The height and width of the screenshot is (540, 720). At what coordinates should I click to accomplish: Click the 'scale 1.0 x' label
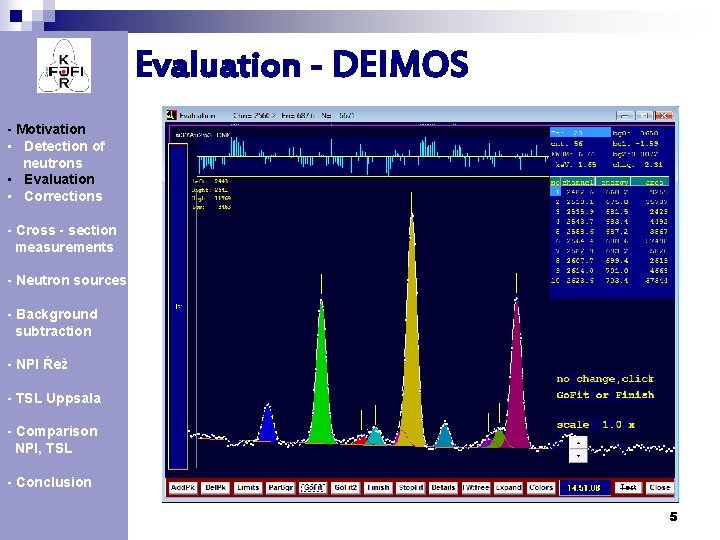coord(596,425)
